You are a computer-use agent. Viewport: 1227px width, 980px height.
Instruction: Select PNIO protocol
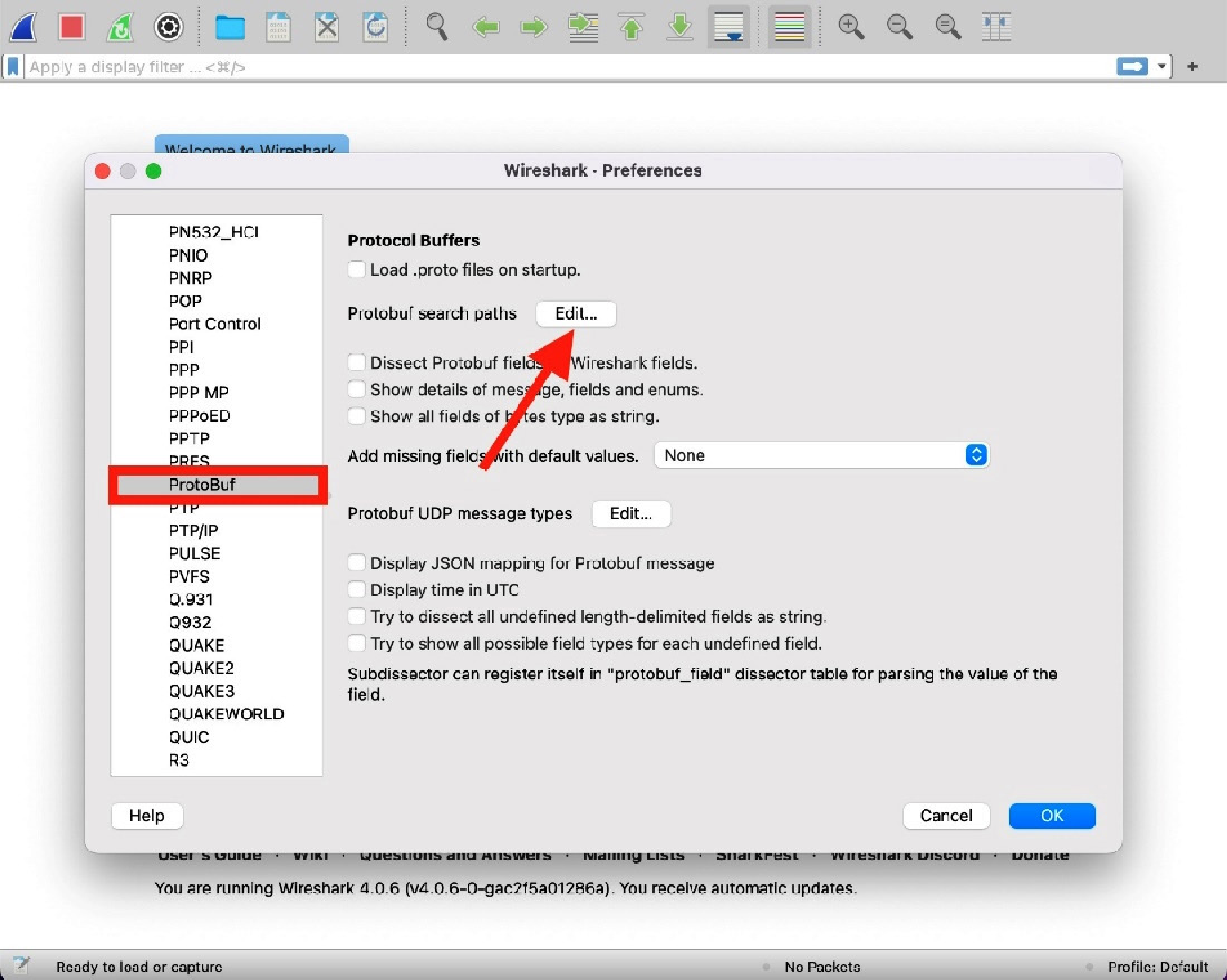(x=188, y=255)
